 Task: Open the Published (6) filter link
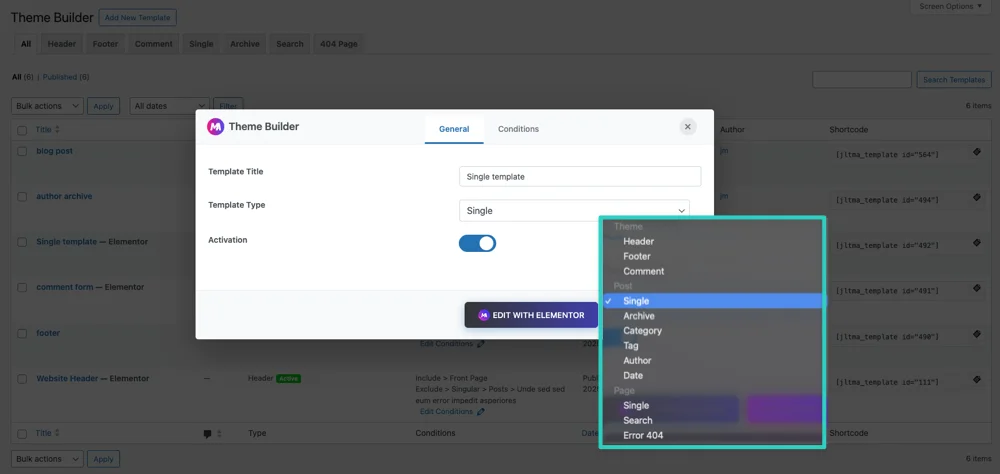[x=66, y=77]
